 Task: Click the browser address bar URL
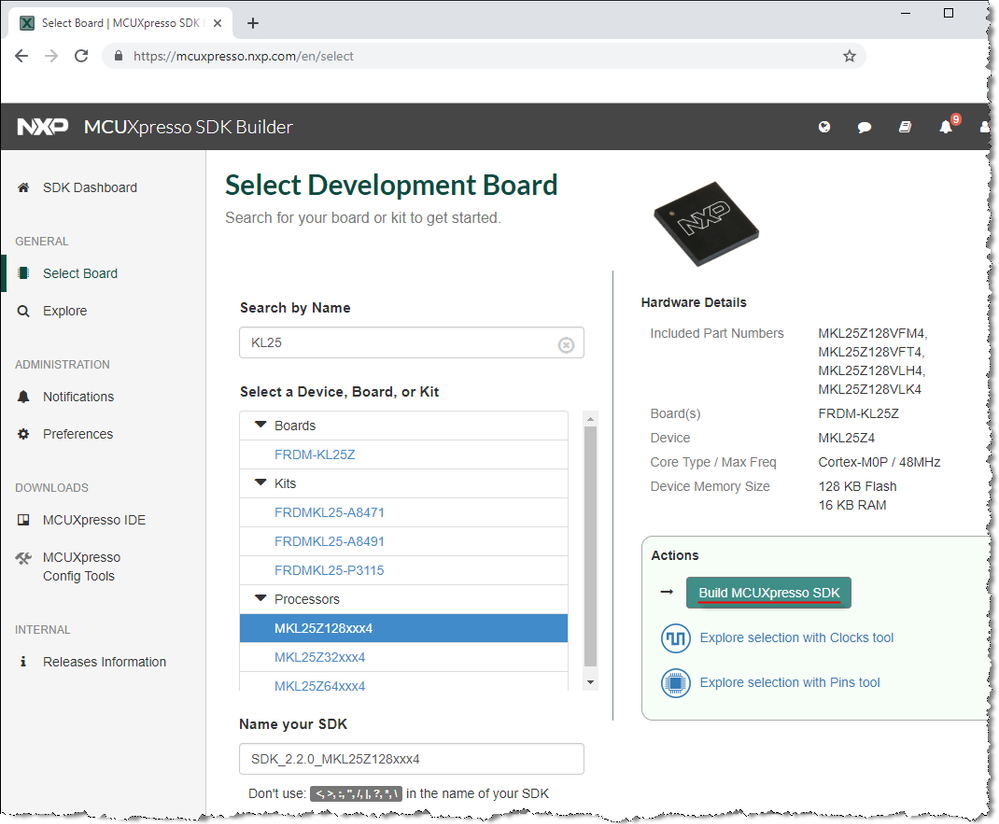pos(243,56)
